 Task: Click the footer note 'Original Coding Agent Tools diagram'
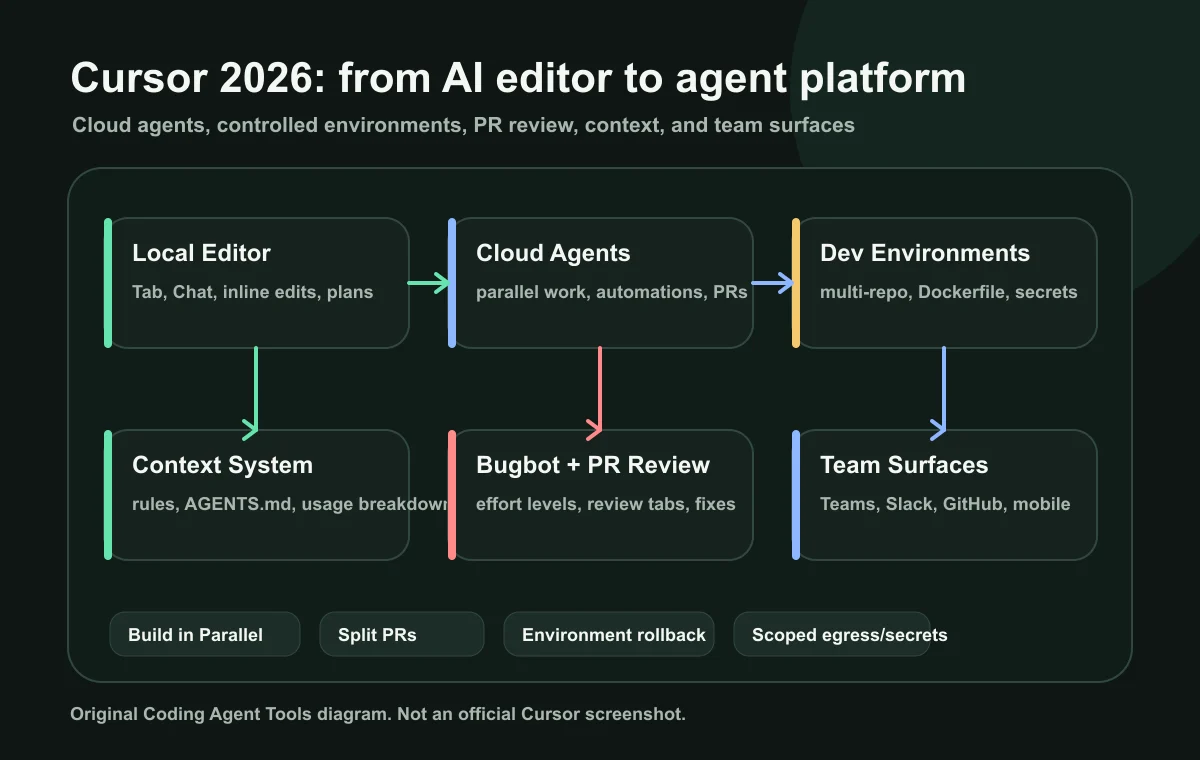tap(378, 715)
